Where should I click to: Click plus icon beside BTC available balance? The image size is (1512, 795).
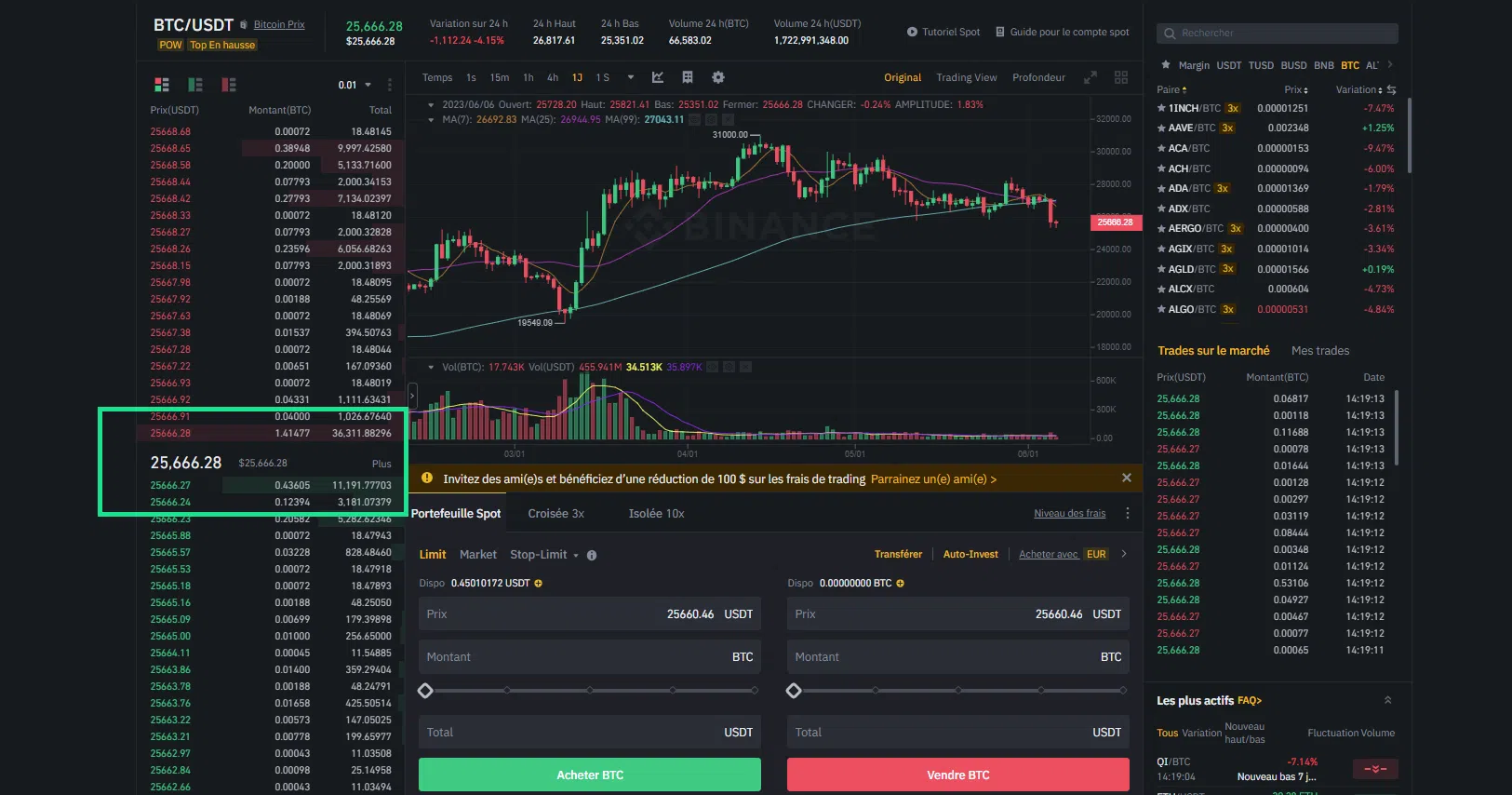coord(900,584)
